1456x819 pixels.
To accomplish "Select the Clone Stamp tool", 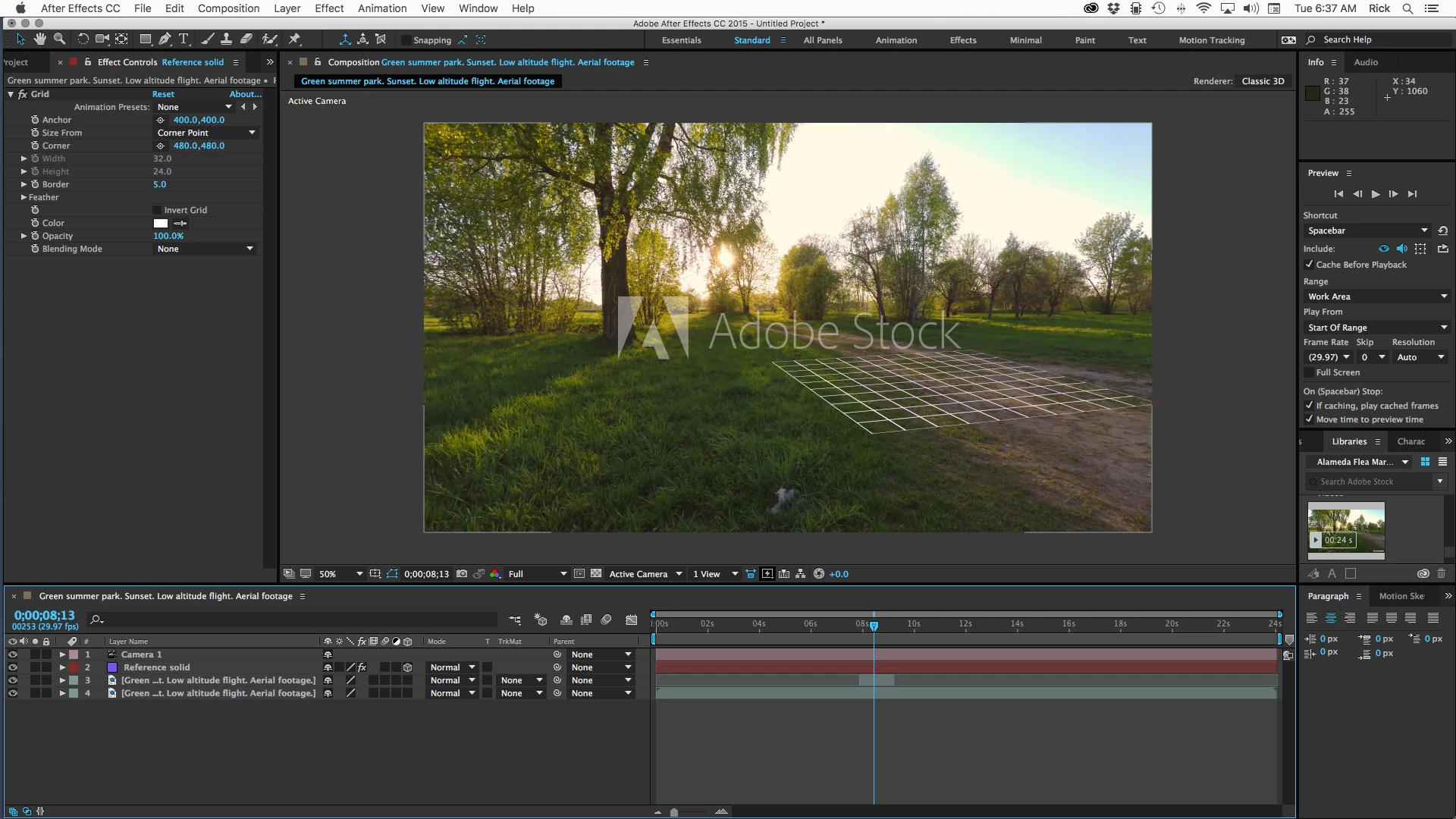I will point(226,39).
